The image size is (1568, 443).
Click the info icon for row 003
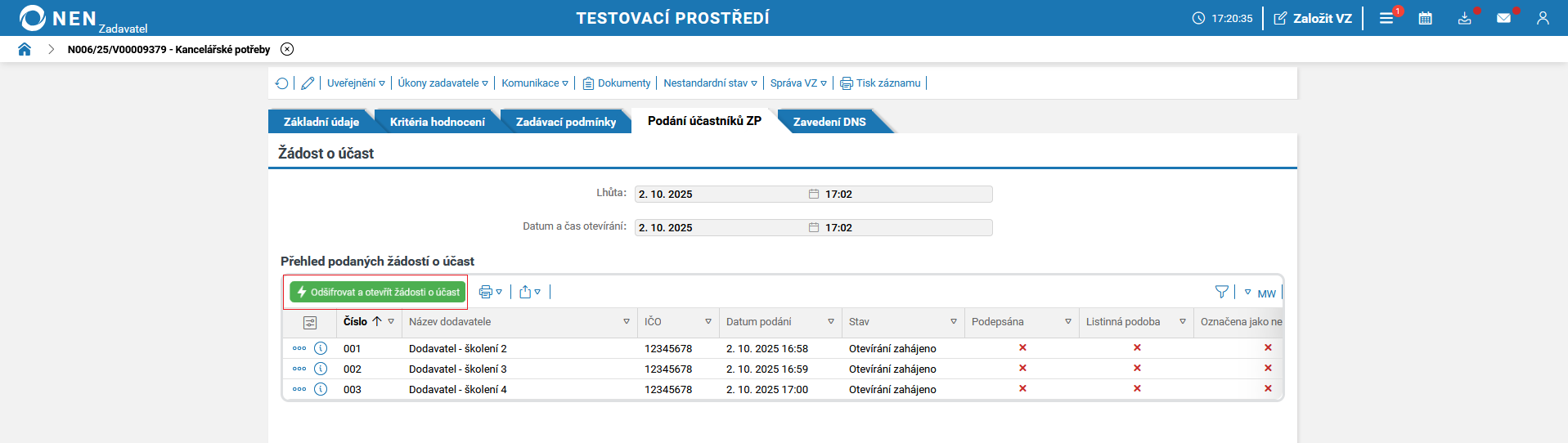(x=321, y=389)
